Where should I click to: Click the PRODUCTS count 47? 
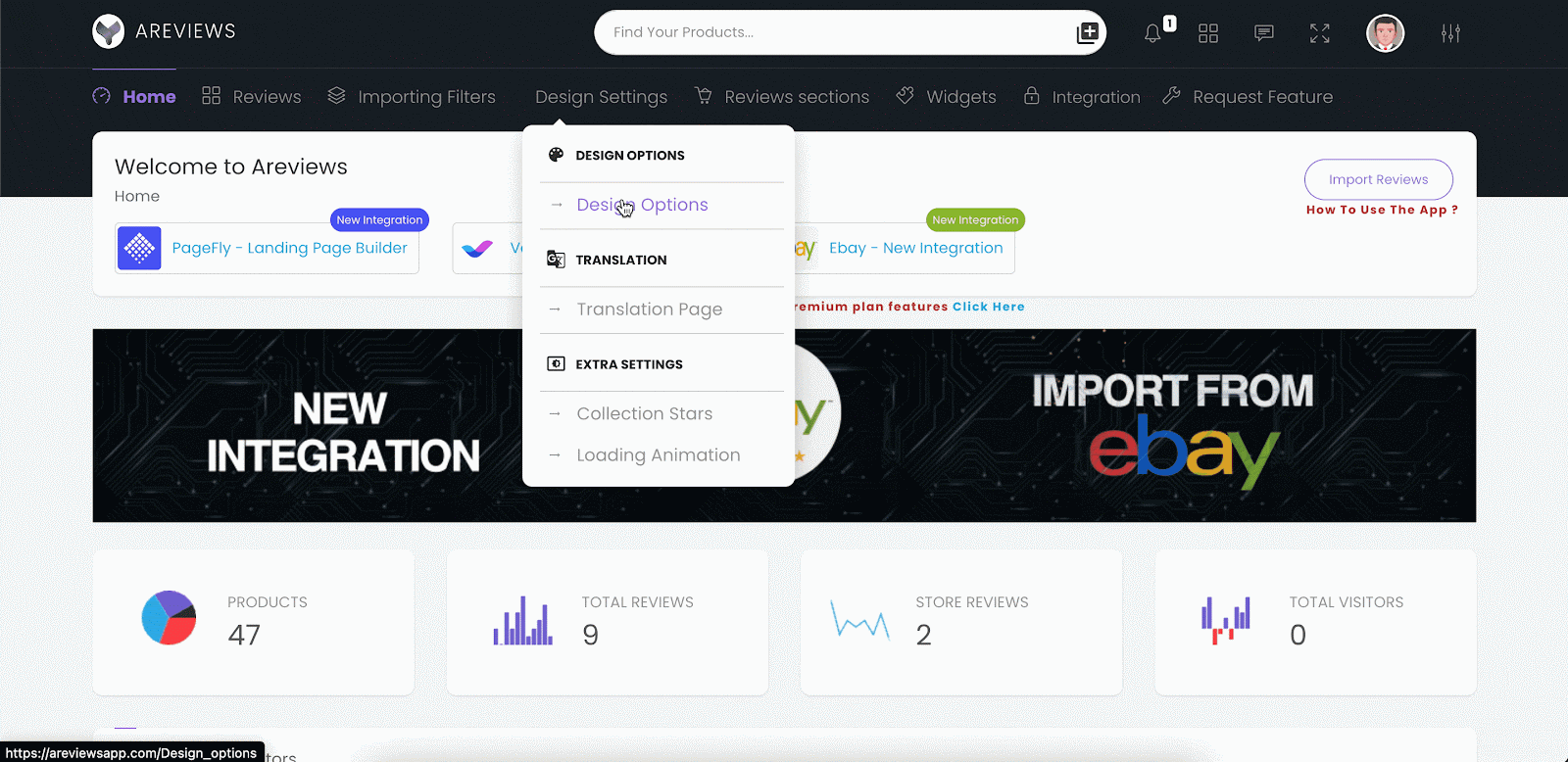coord(244,635)
